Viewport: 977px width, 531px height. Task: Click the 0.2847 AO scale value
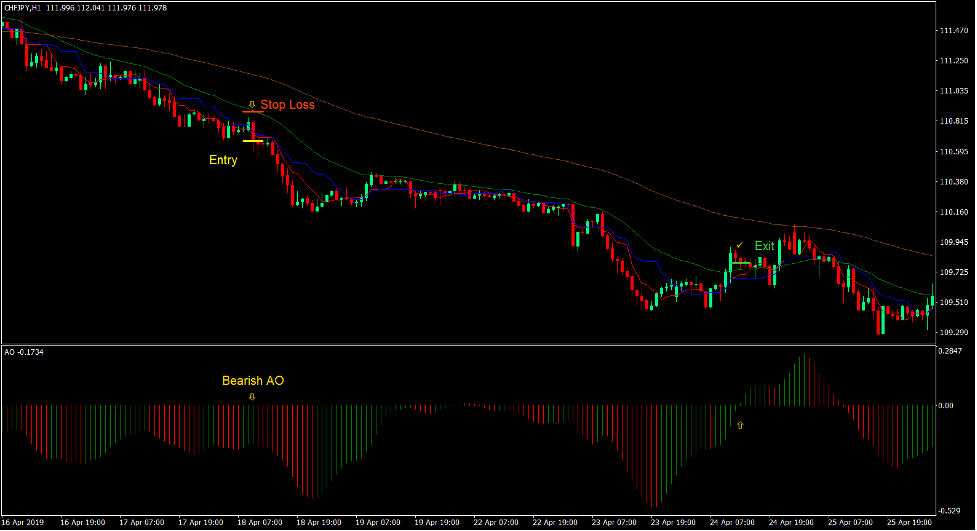point(950,352)
